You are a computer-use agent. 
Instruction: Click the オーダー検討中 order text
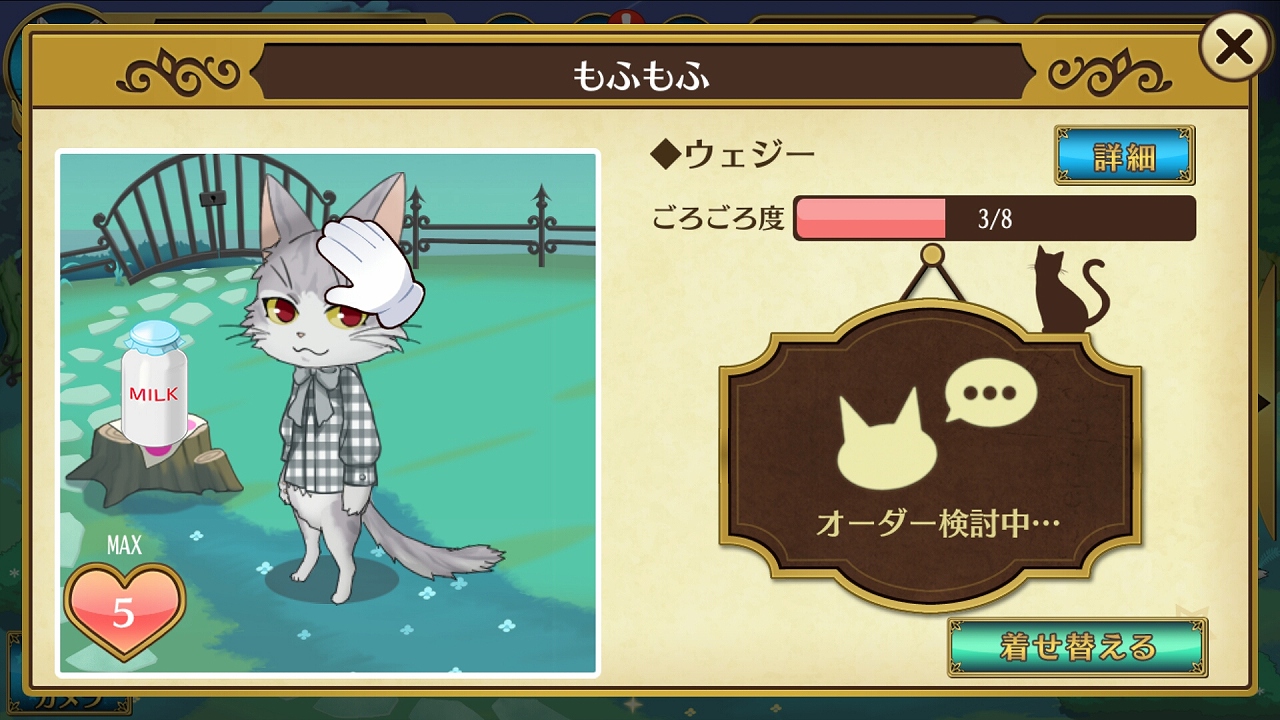coord(936,522)
